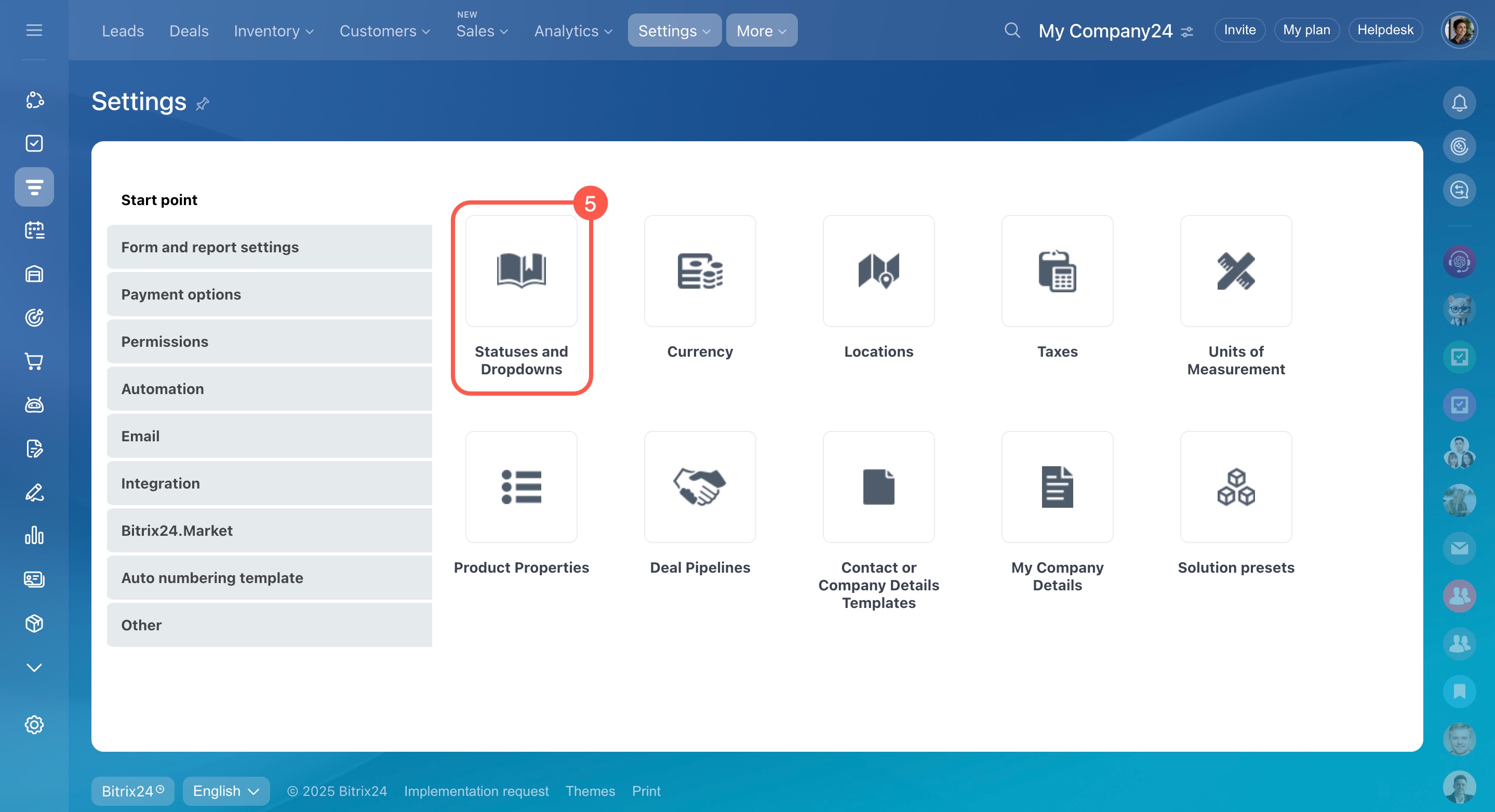The height and width of the screenshot is (812, 1495).
Task: Open the English language selector
Action: [x=226, y=791]
